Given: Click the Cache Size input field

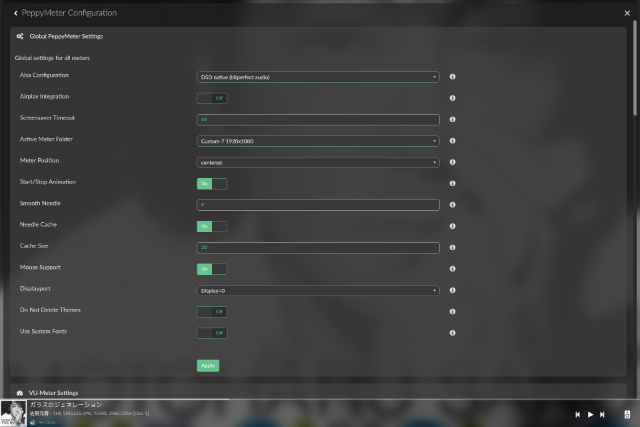Looking at the screenshot, I should point(318,248).
